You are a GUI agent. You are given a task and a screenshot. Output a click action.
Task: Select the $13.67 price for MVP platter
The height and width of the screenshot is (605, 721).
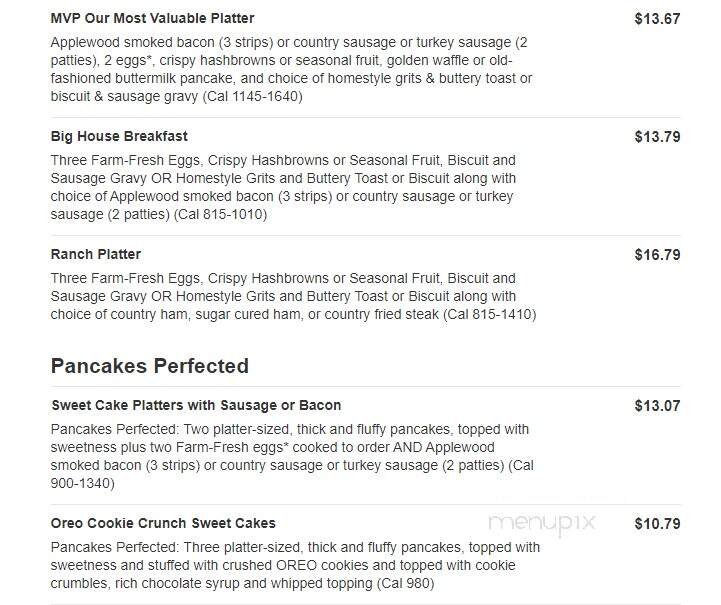tap(657, 18)
